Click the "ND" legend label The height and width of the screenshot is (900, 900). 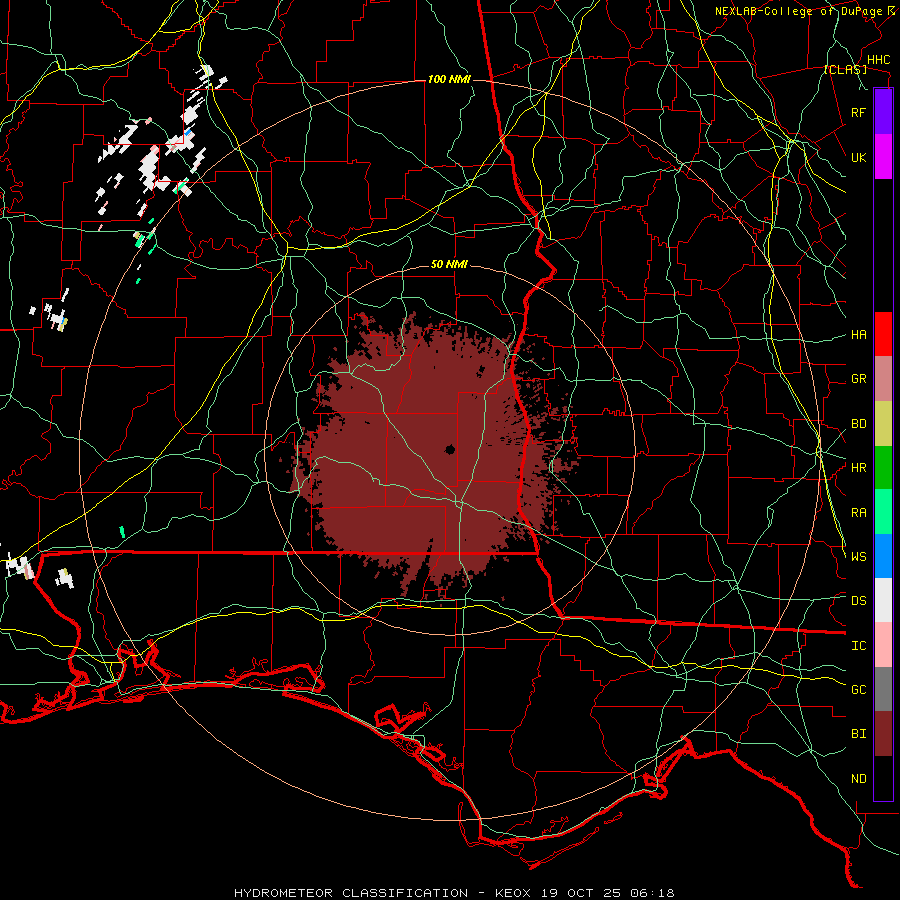[x=859, y=779]
